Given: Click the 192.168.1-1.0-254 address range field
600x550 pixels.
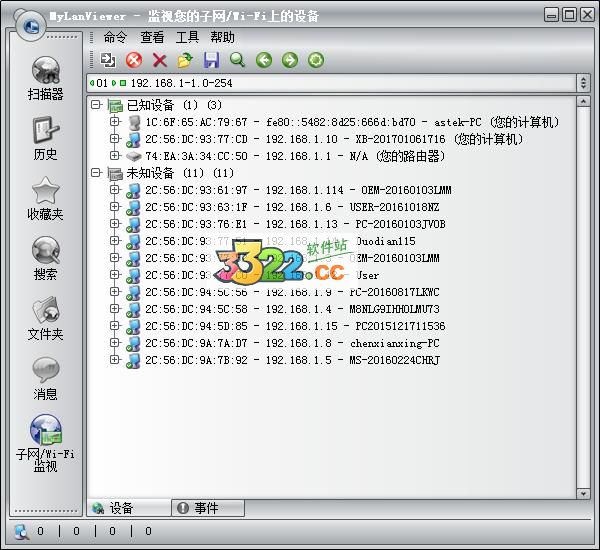Looking at the screenshot, I should [x=330, y=82].
